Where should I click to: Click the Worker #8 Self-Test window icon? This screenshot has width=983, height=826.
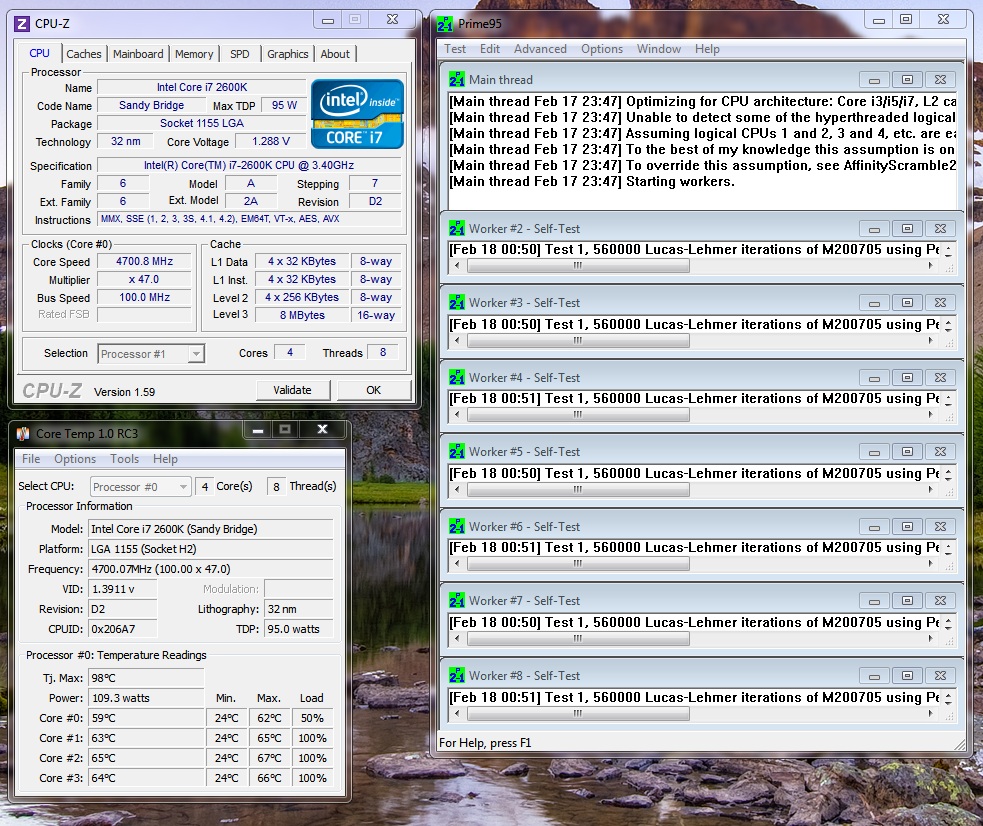click(x=456, y=676)
